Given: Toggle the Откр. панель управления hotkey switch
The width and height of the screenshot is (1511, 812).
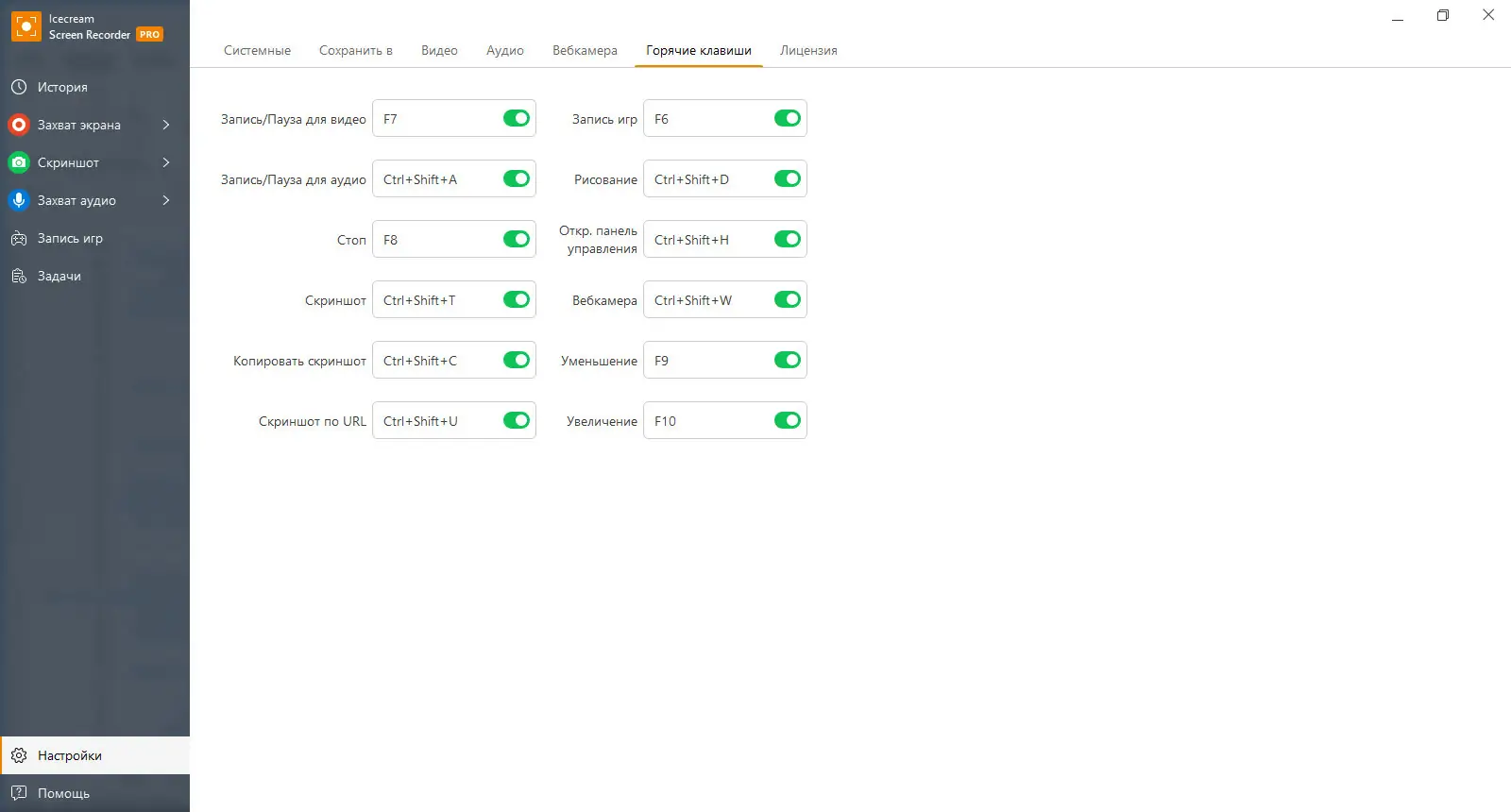Looking at the screenshot, I should (788, 239).
